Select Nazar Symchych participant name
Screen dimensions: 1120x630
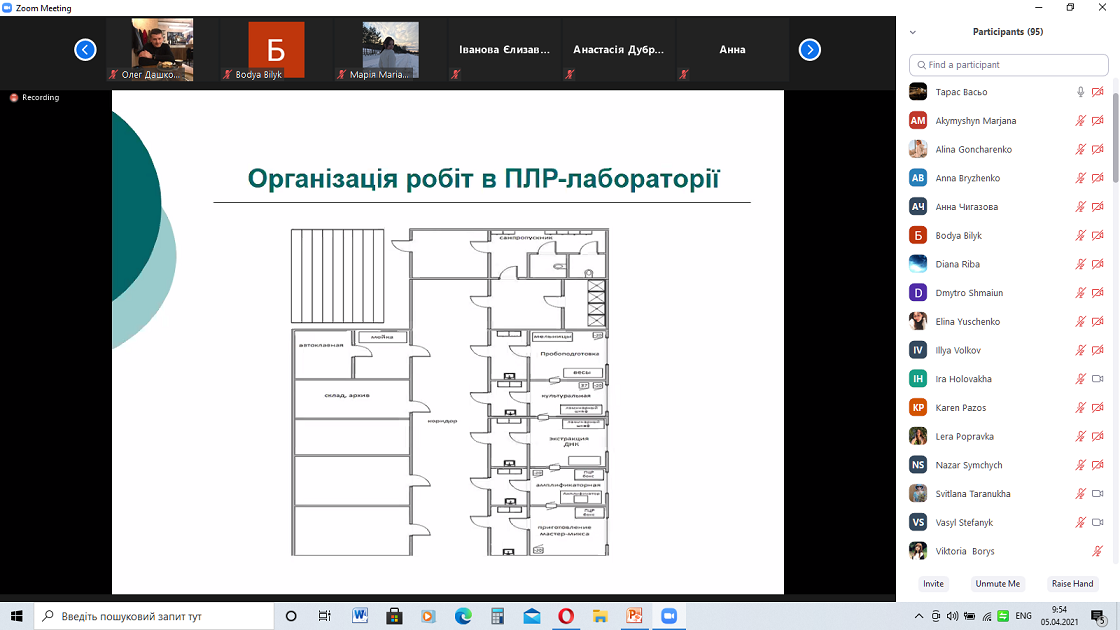pos(969,465)
